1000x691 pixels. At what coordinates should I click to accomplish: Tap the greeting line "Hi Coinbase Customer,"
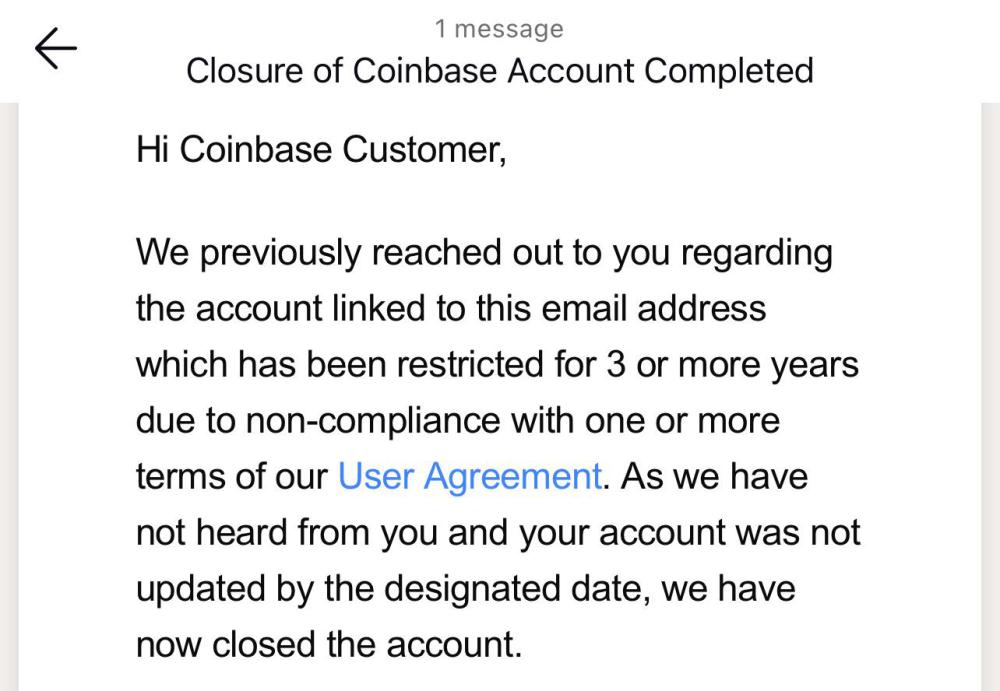click(321, 149)
